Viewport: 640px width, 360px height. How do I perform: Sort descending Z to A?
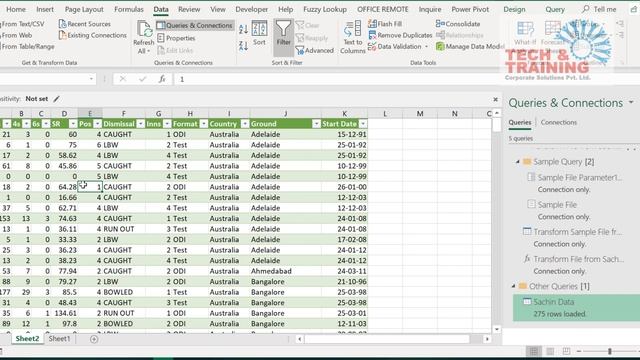pyautogui.click(x=243, y=45)
